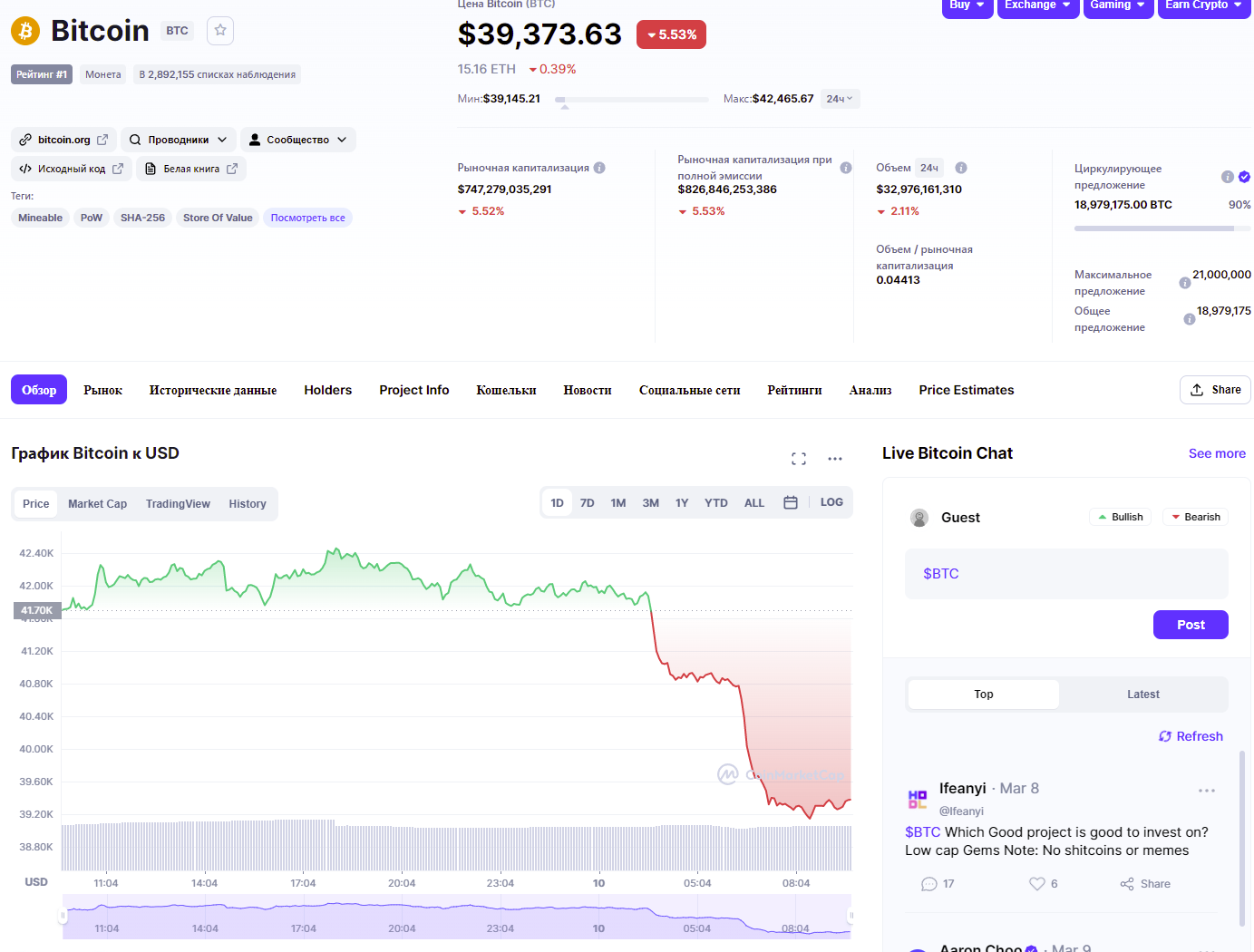Switch to the Исторические данные tab

coord(213,390)
